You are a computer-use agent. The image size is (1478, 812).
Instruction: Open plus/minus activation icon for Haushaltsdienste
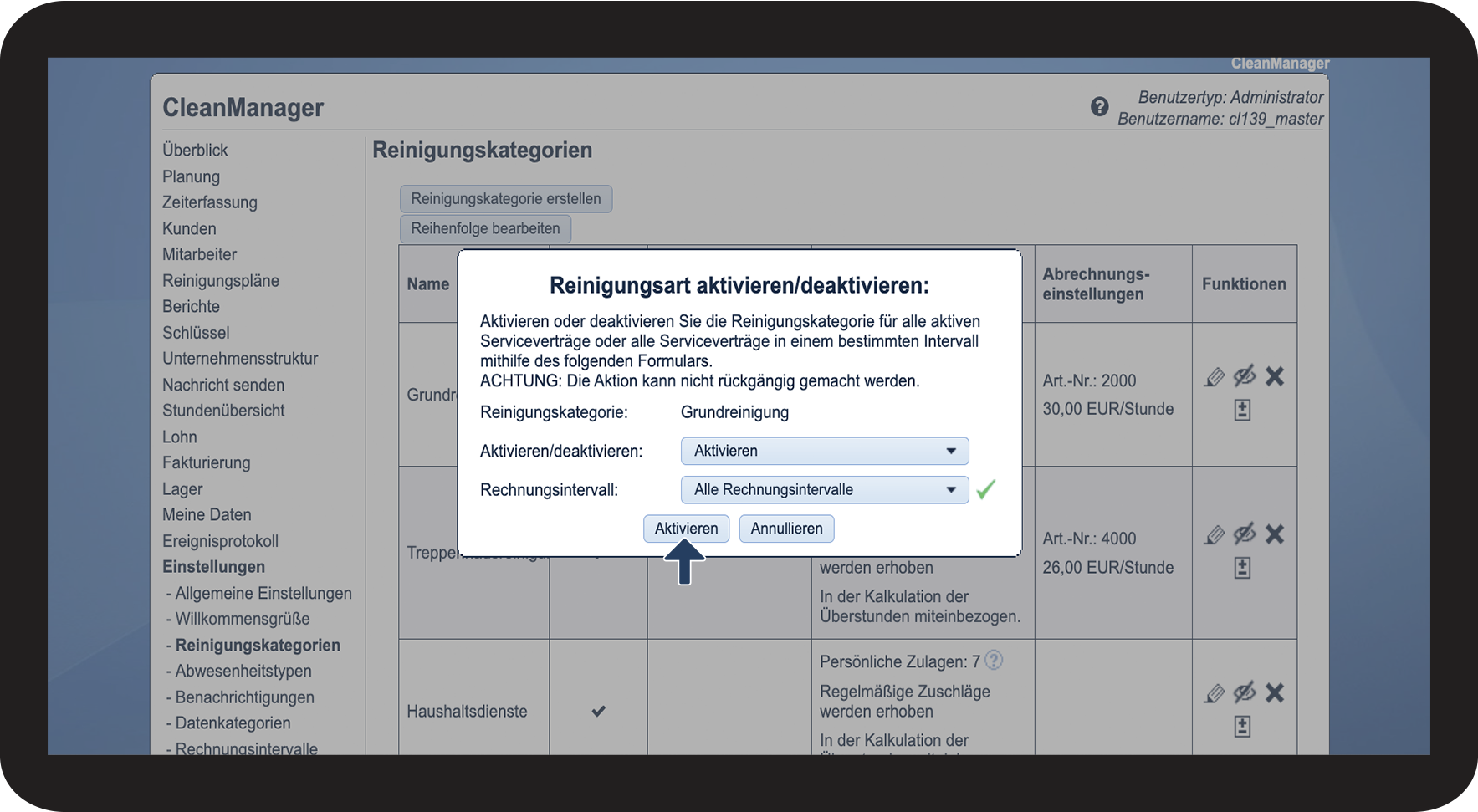[x=1242, y=727]
